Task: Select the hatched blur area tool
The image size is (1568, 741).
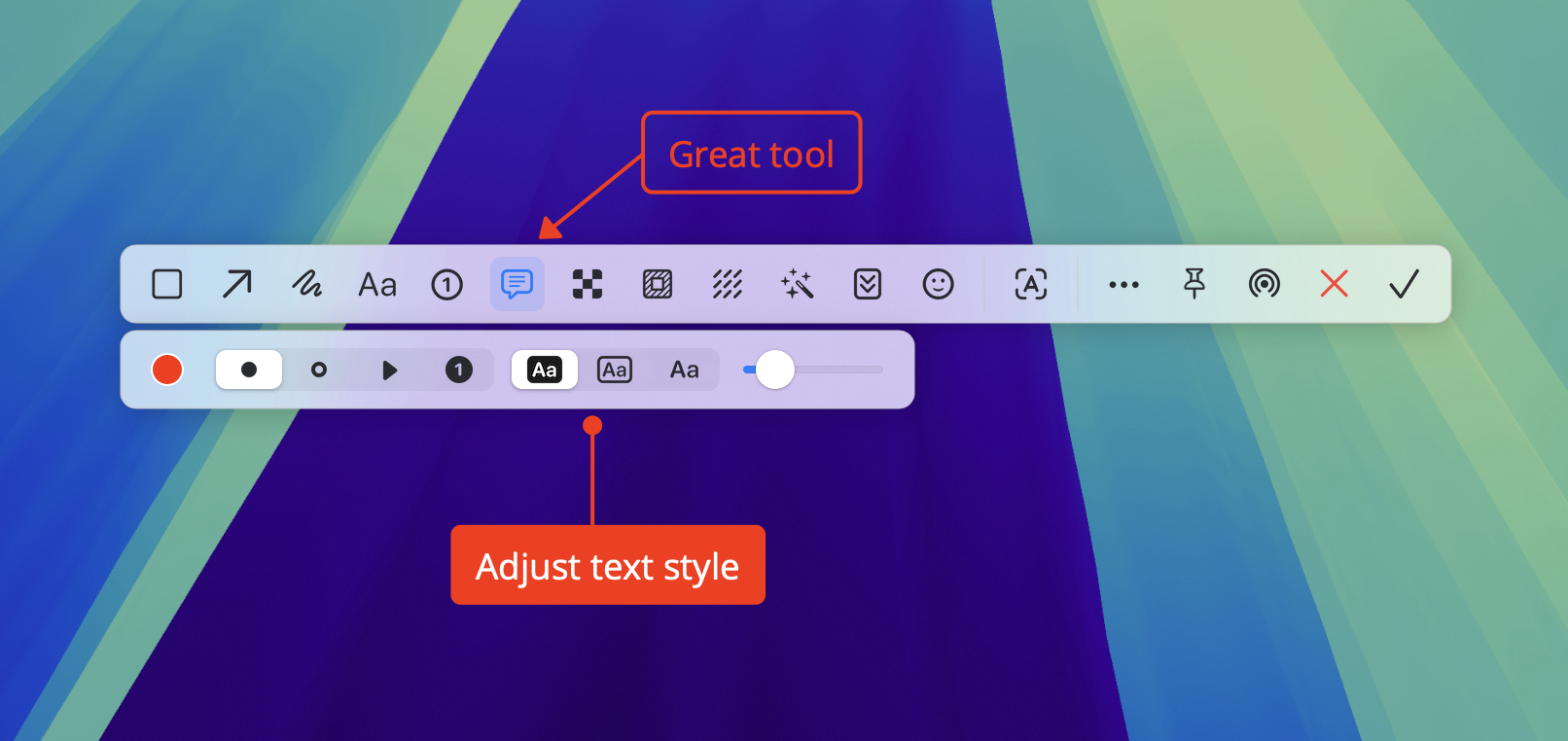Action: point(658,284)
